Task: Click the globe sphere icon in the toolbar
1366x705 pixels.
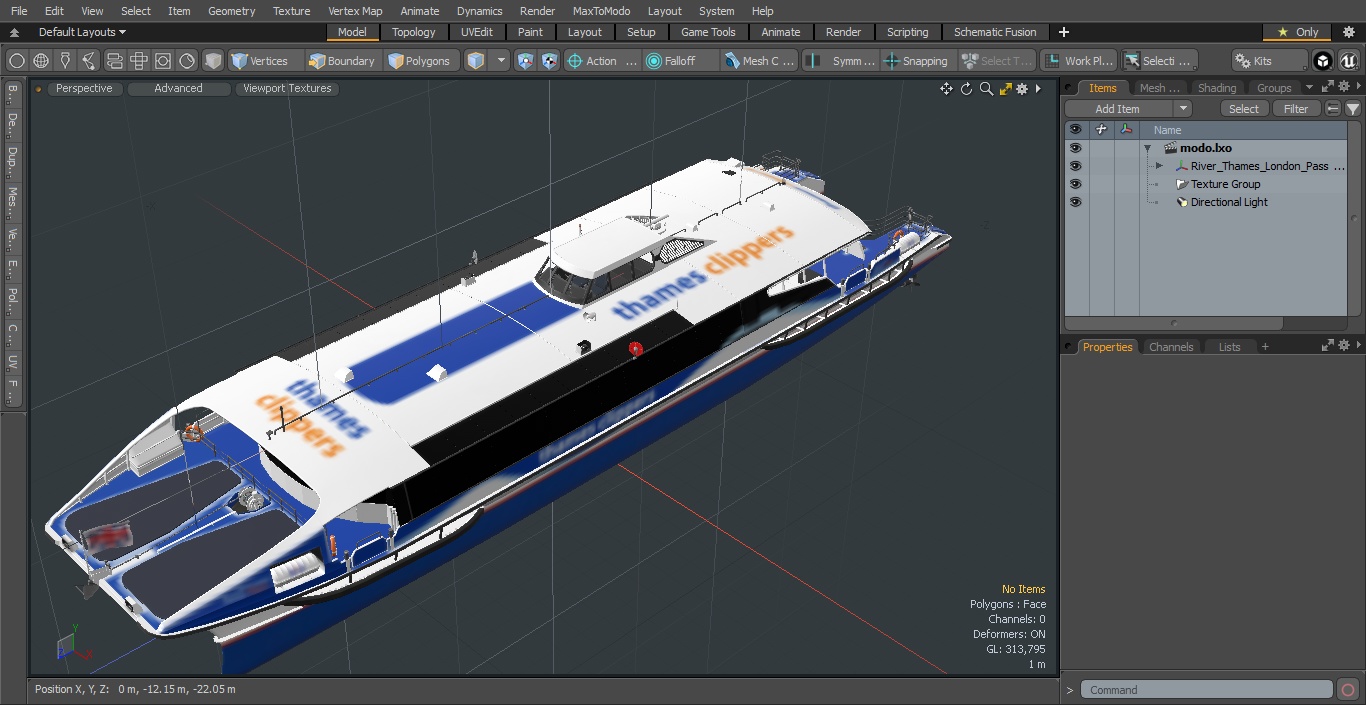Action: point(41,61)
